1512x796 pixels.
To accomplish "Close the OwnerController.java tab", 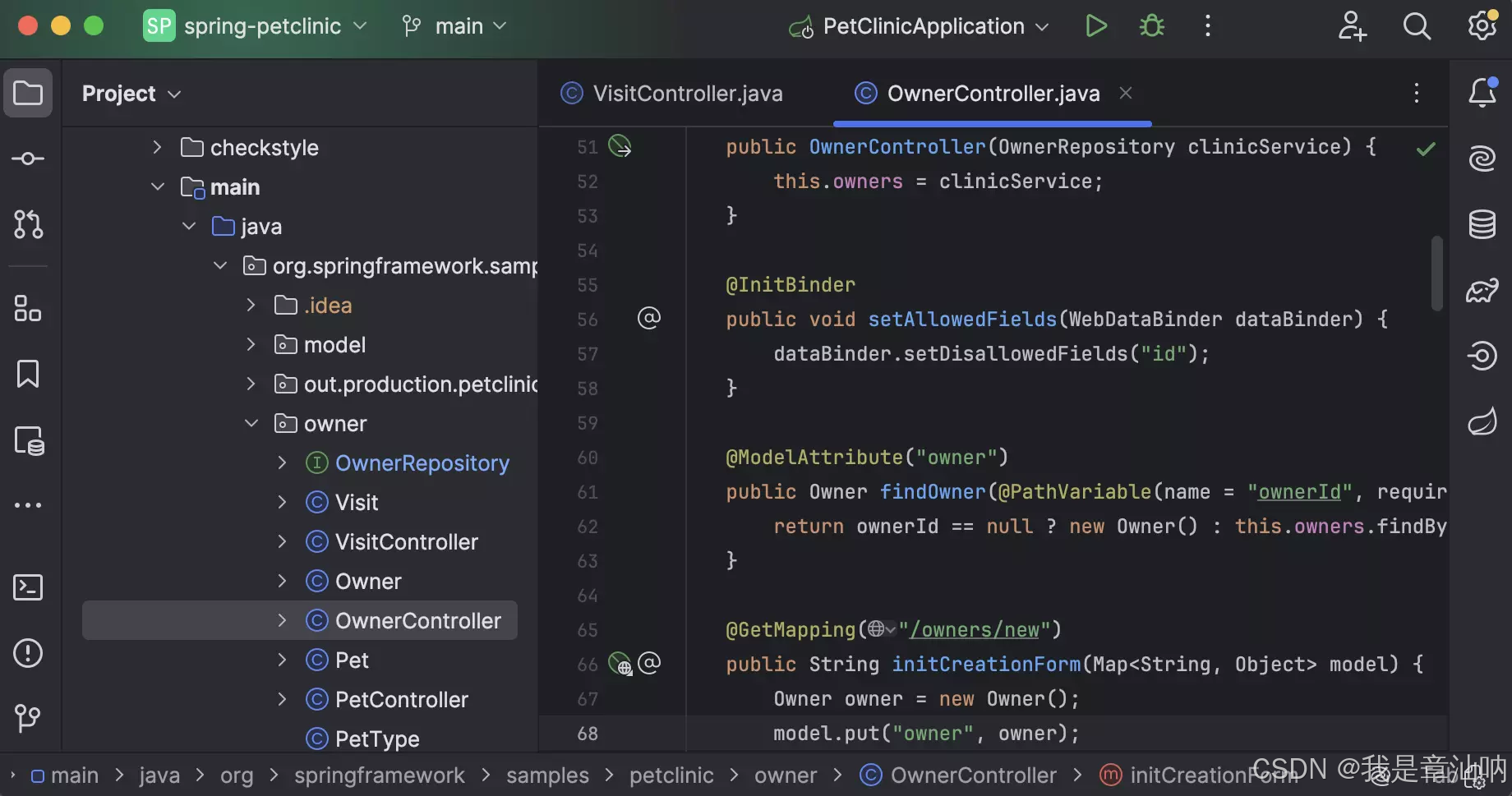I will point(1126,93).
